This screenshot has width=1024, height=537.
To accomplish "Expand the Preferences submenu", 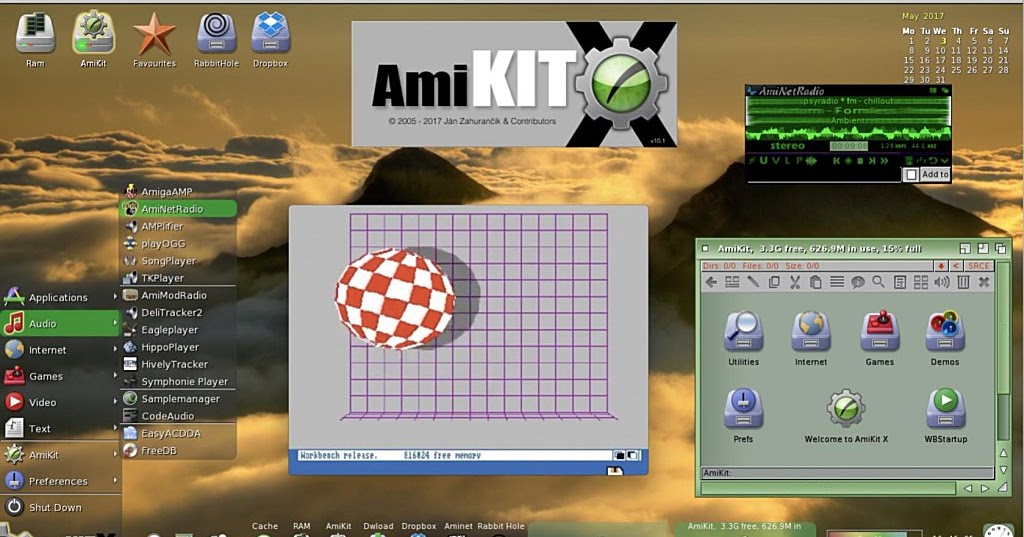I will (x=60, y=481).
